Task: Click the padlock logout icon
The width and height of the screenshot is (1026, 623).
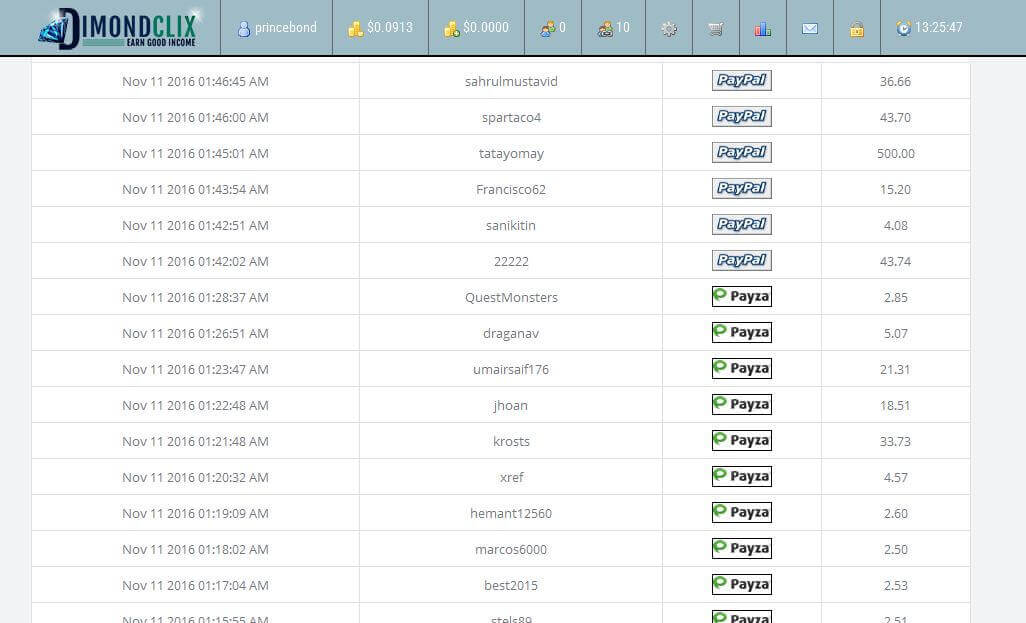Action: pos(857,29)
